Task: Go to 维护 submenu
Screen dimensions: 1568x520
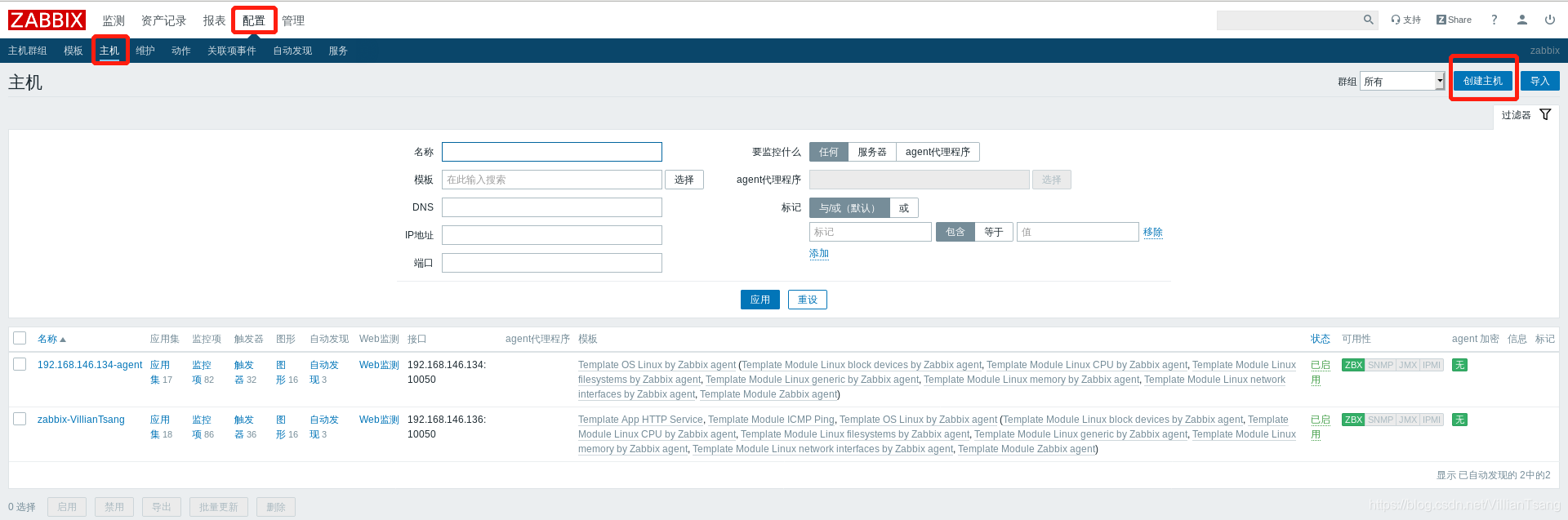Action: point(145,51)
